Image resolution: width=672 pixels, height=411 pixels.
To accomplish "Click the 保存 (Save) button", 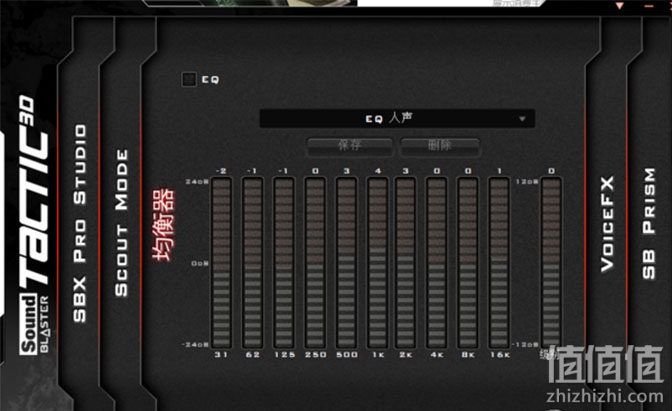I will tap(350, 145).
